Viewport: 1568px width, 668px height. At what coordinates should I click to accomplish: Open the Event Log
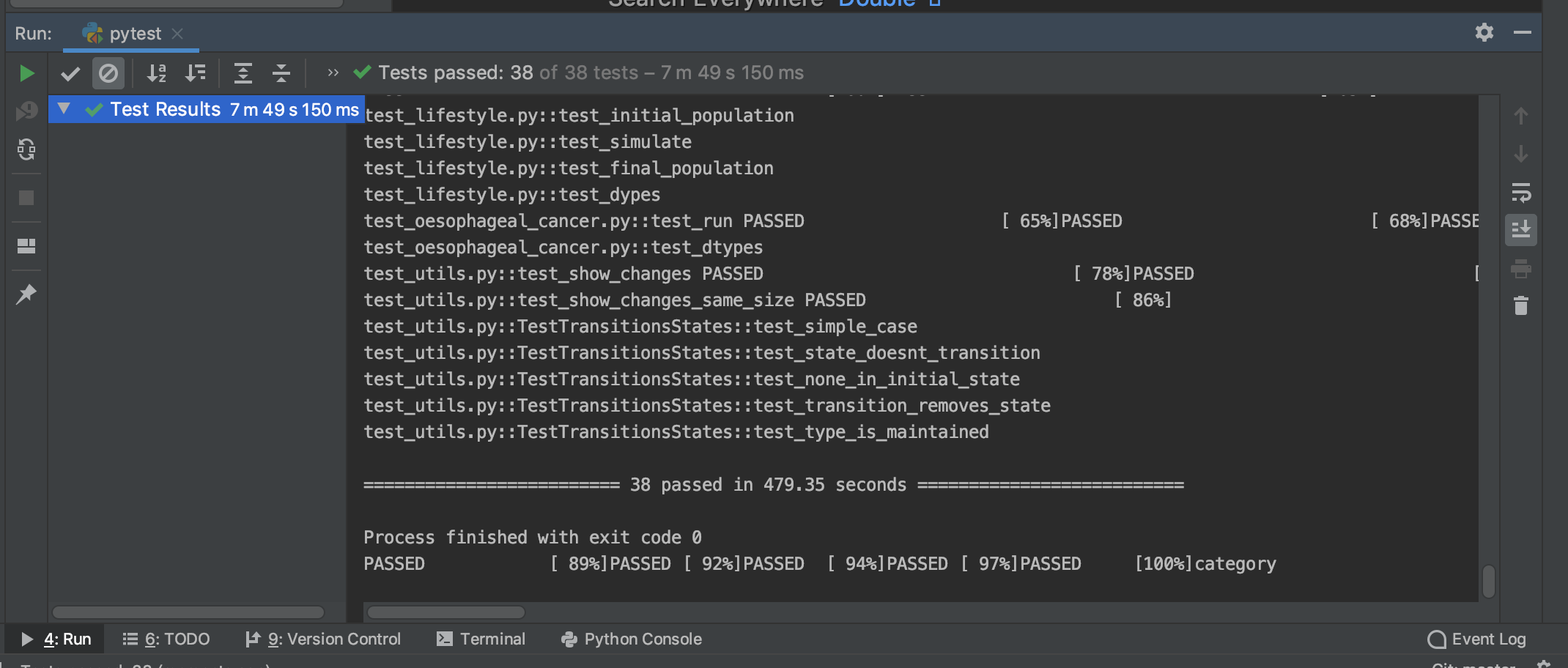point(1477,639)
